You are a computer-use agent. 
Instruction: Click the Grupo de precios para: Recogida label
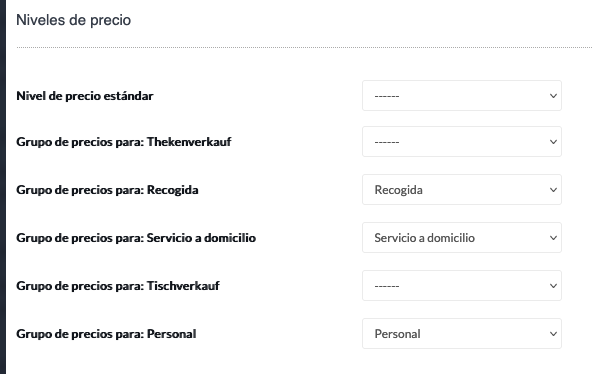coord(107,190)
